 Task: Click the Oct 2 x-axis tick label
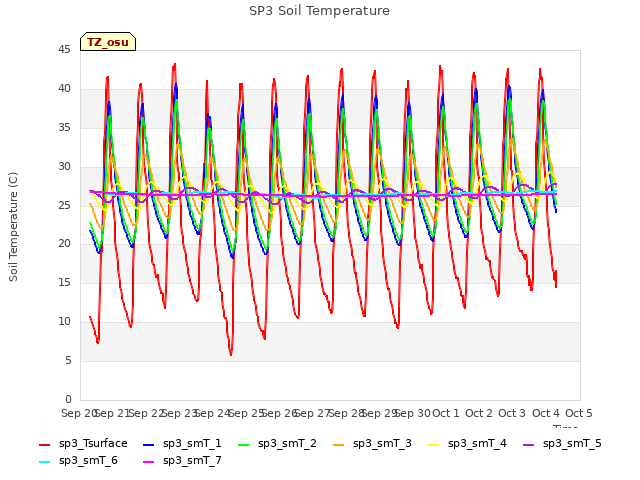(479, 413)
